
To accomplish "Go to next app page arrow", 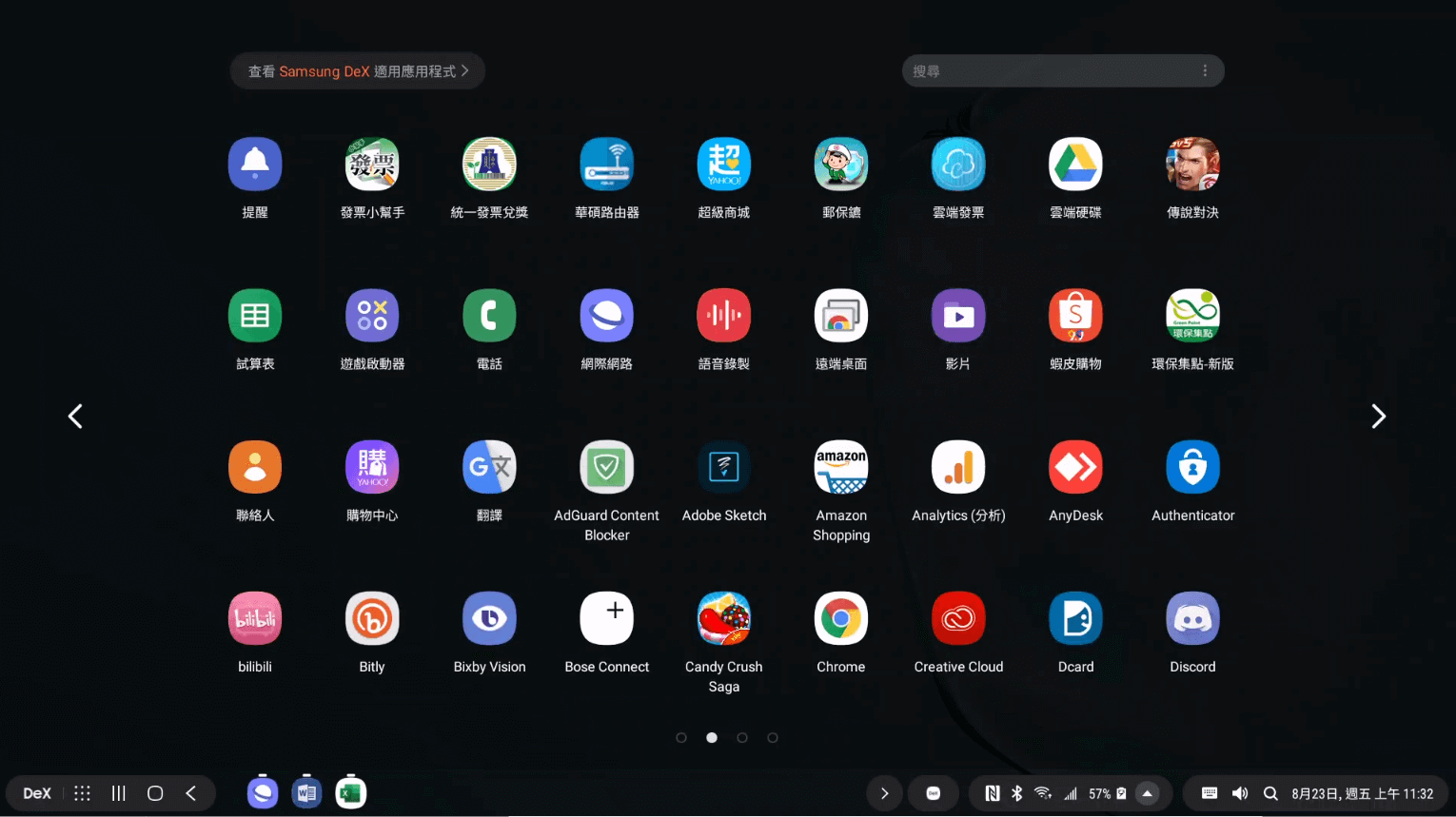I will pos(1378,417).
